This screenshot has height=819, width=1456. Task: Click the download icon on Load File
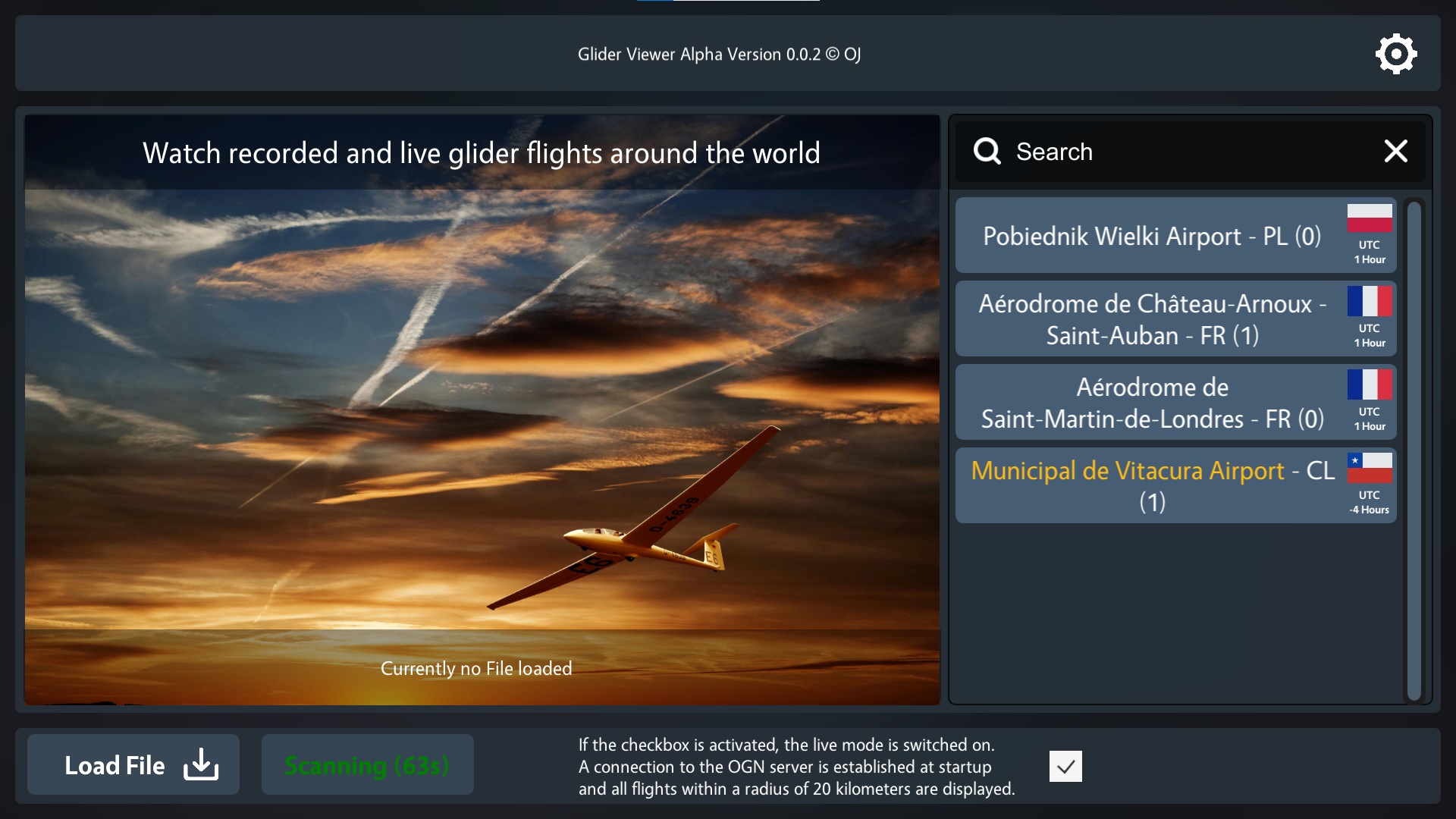click(201, 764)
